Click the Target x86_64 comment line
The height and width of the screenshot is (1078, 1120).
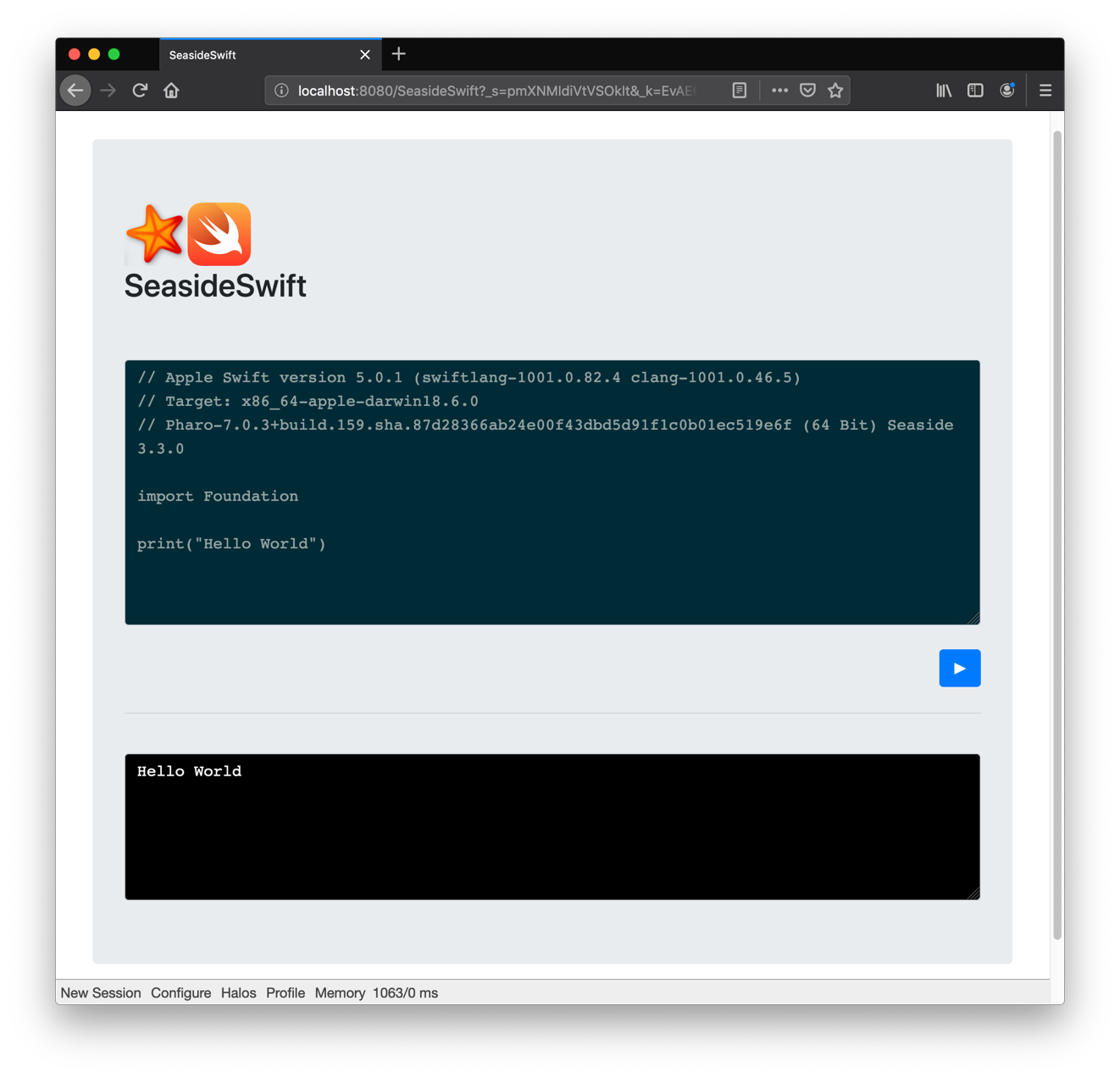tap(308, 402)
